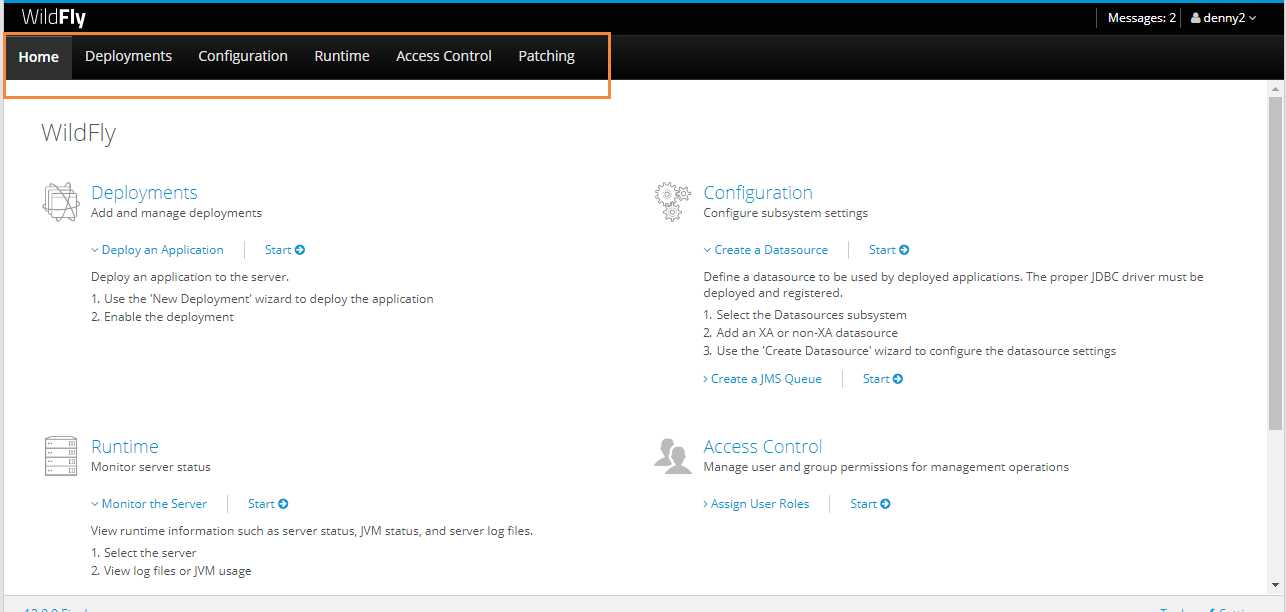Start the Create a Datasource task
This screenshot has height=612, width=1286.
click(x=889, y=250)
